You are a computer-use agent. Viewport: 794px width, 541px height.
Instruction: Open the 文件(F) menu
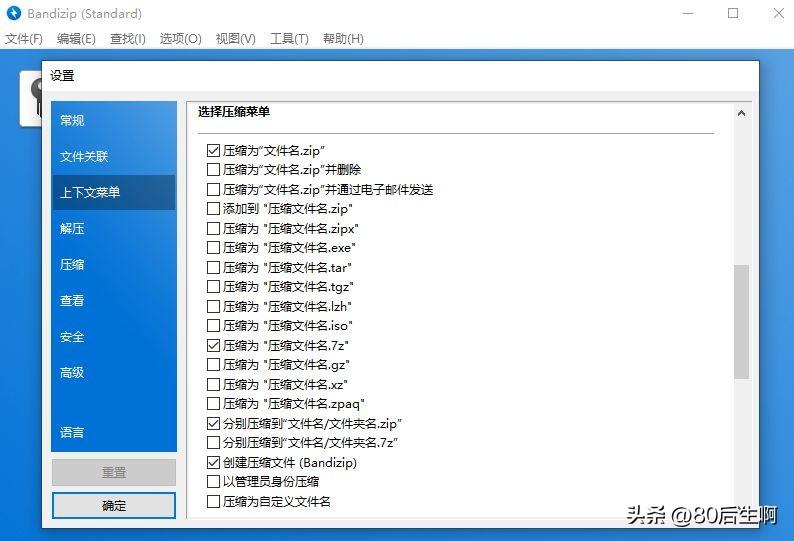(24, 38)
